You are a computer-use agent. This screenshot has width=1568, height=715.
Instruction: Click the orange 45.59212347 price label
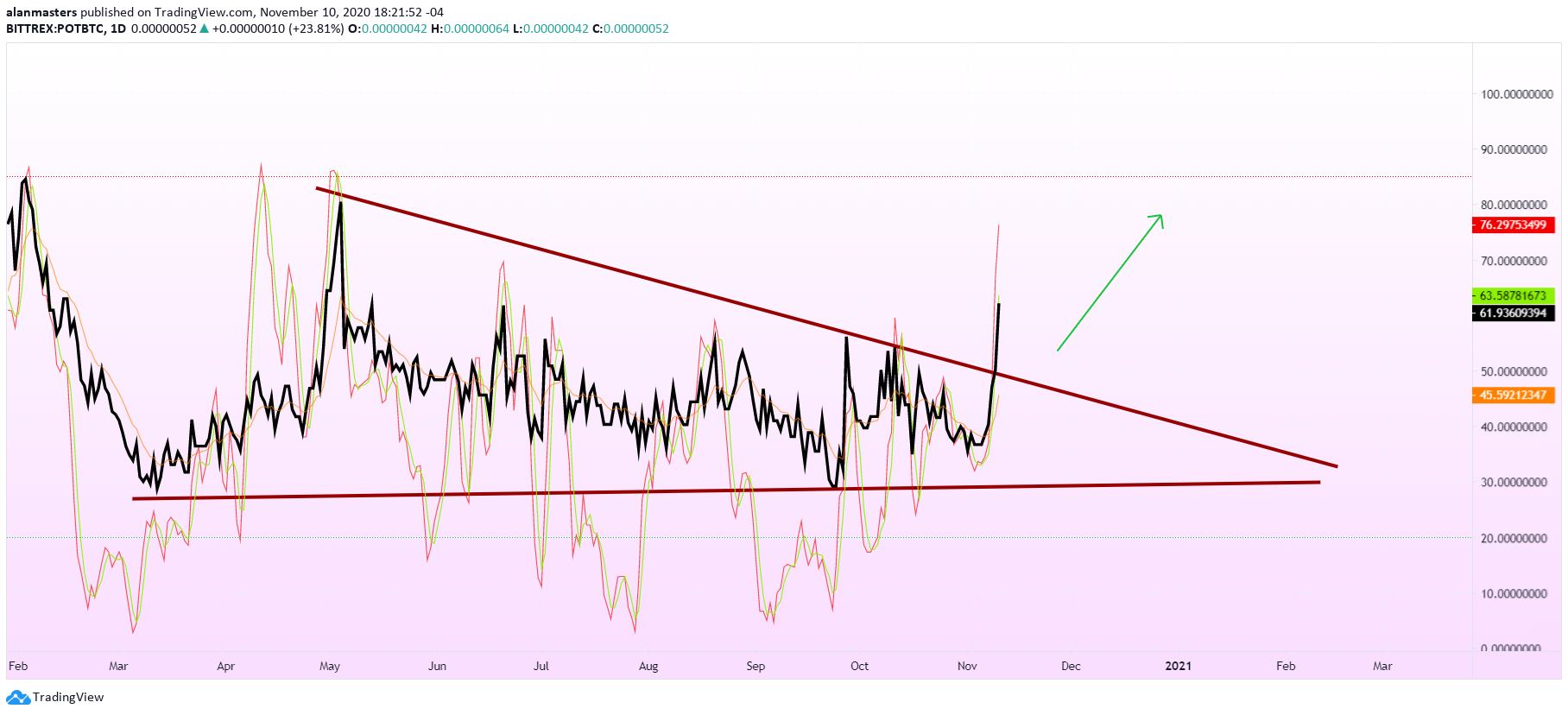point(1513,395)
